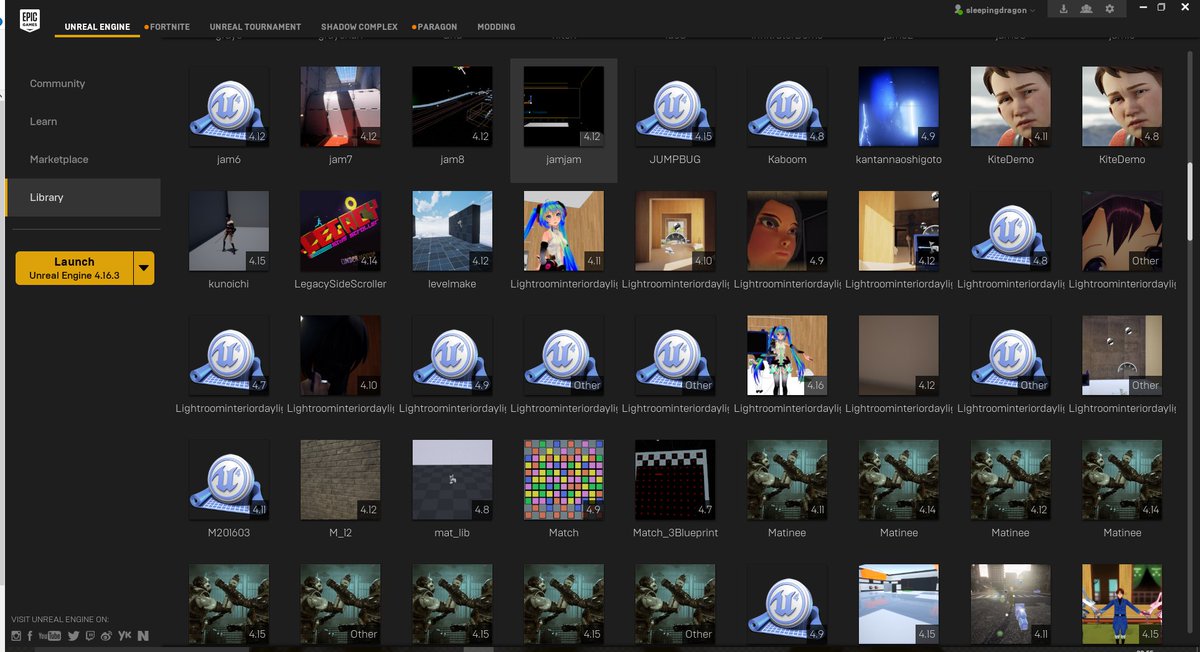Switch to the Fortnite tab
1200x652 pixels.
click(x=170, y=27)
